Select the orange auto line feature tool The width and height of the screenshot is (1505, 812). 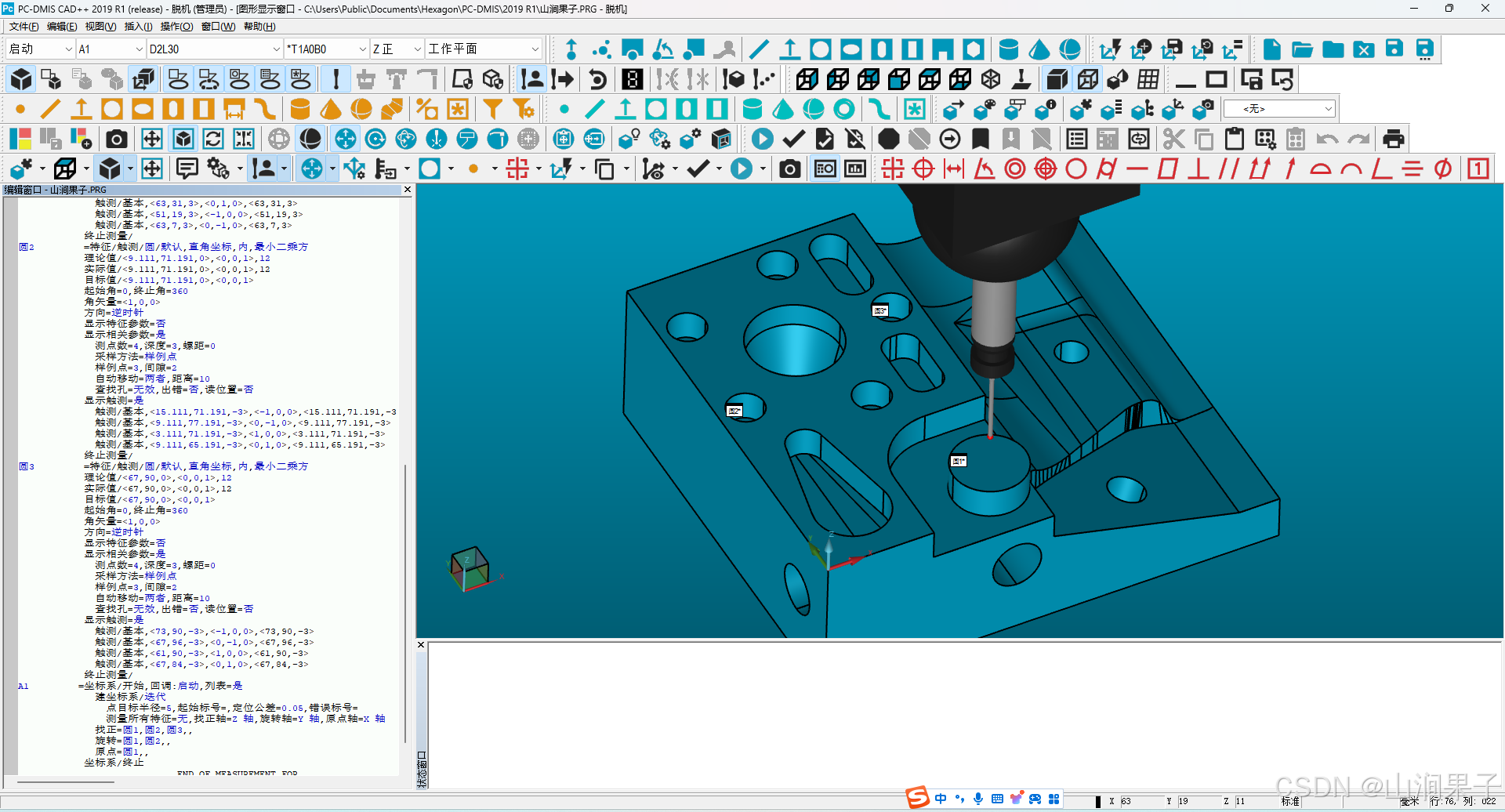click(51, 109)
